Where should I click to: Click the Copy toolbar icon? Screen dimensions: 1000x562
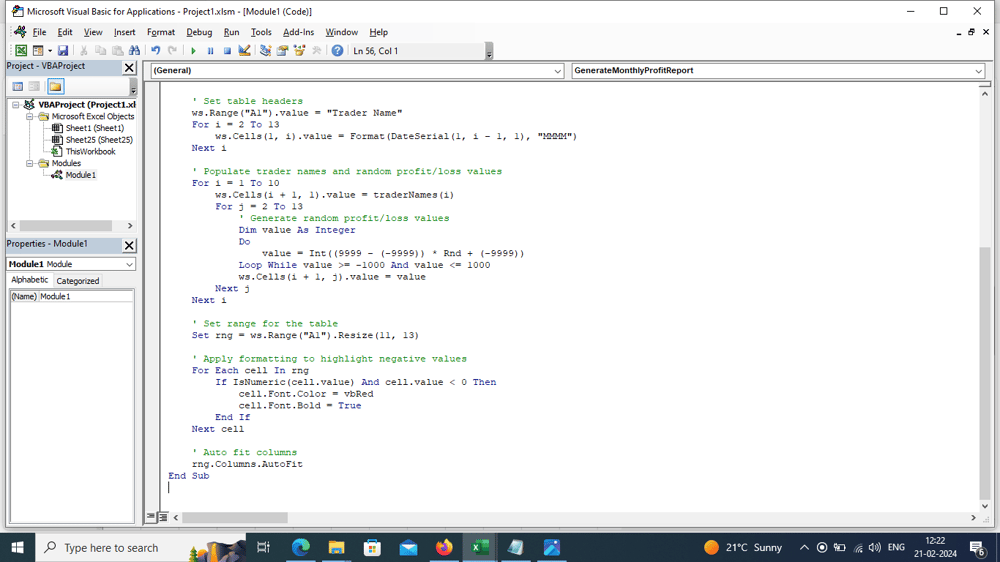click(100, 50)
